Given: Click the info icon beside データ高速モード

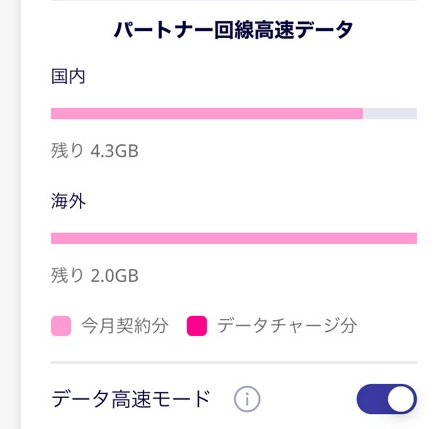Looking at the screenshot, I should (247, 399).
